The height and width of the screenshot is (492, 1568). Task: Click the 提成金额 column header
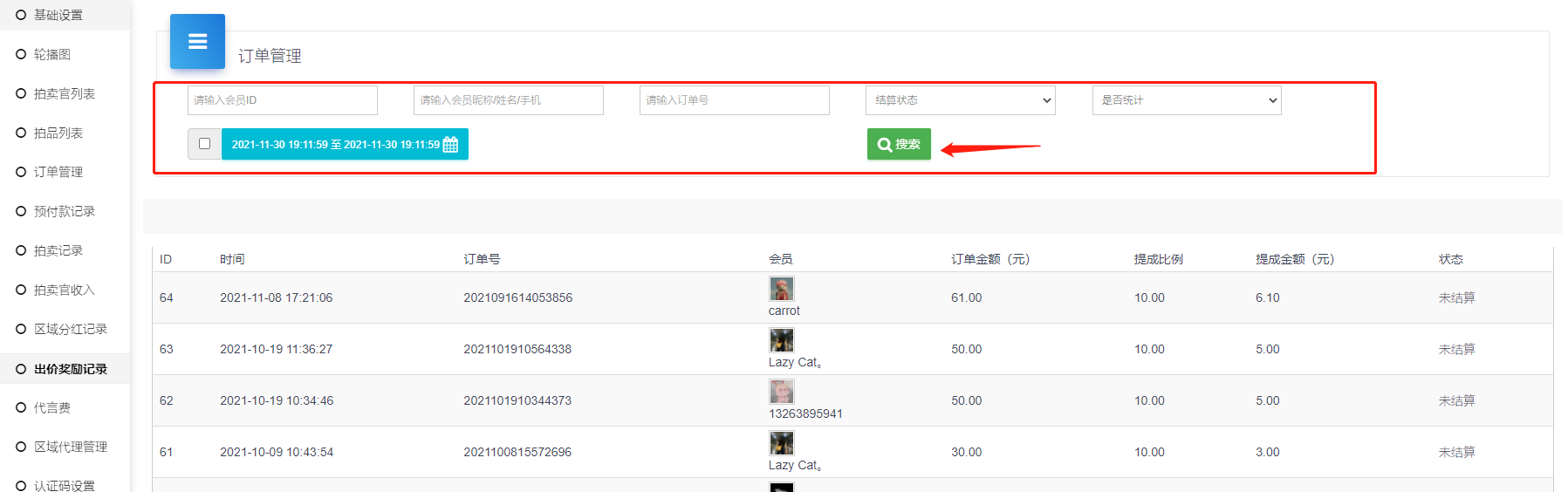point(1295,259)
